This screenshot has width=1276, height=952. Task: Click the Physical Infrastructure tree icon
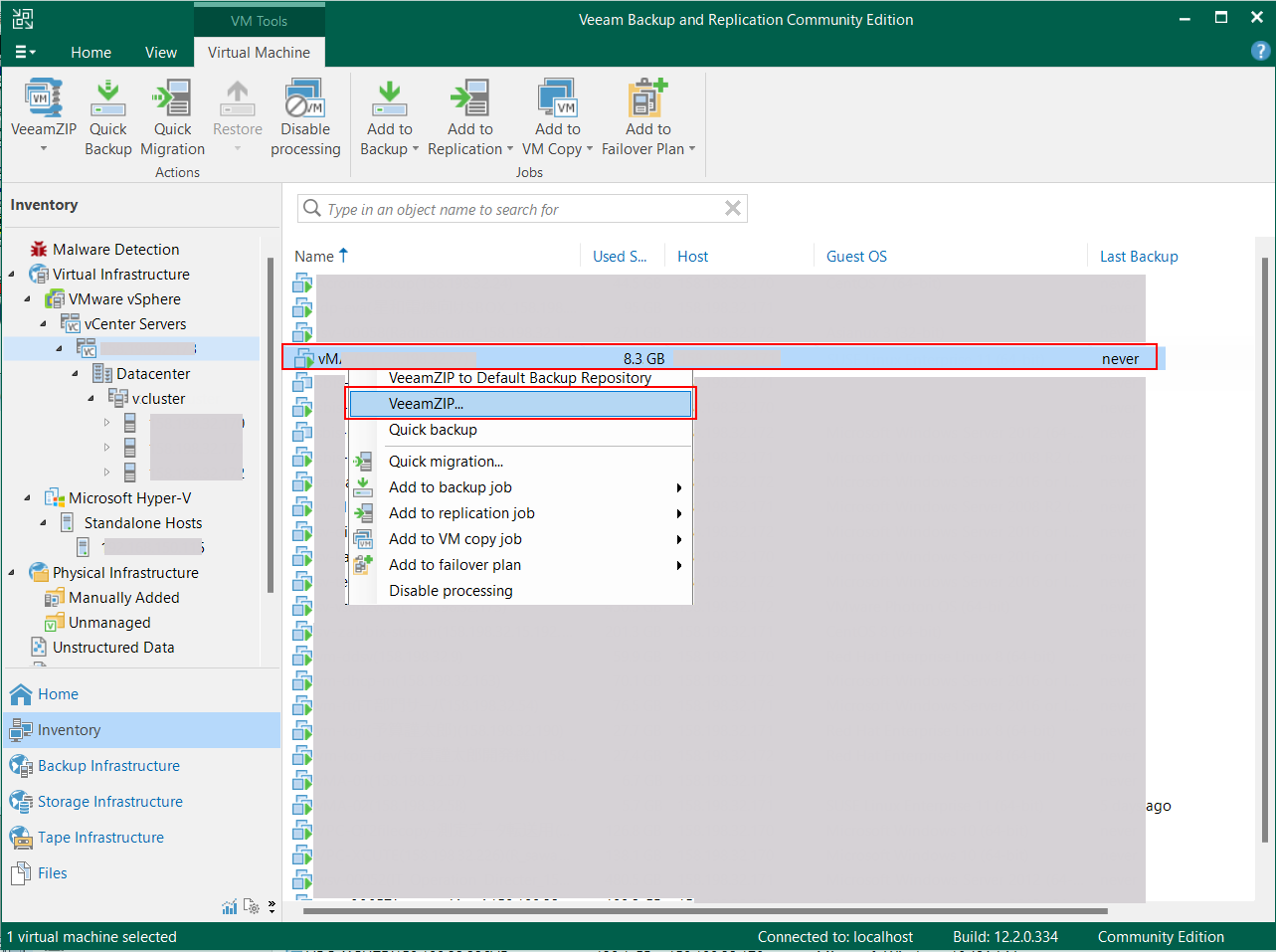pos(39,572)
